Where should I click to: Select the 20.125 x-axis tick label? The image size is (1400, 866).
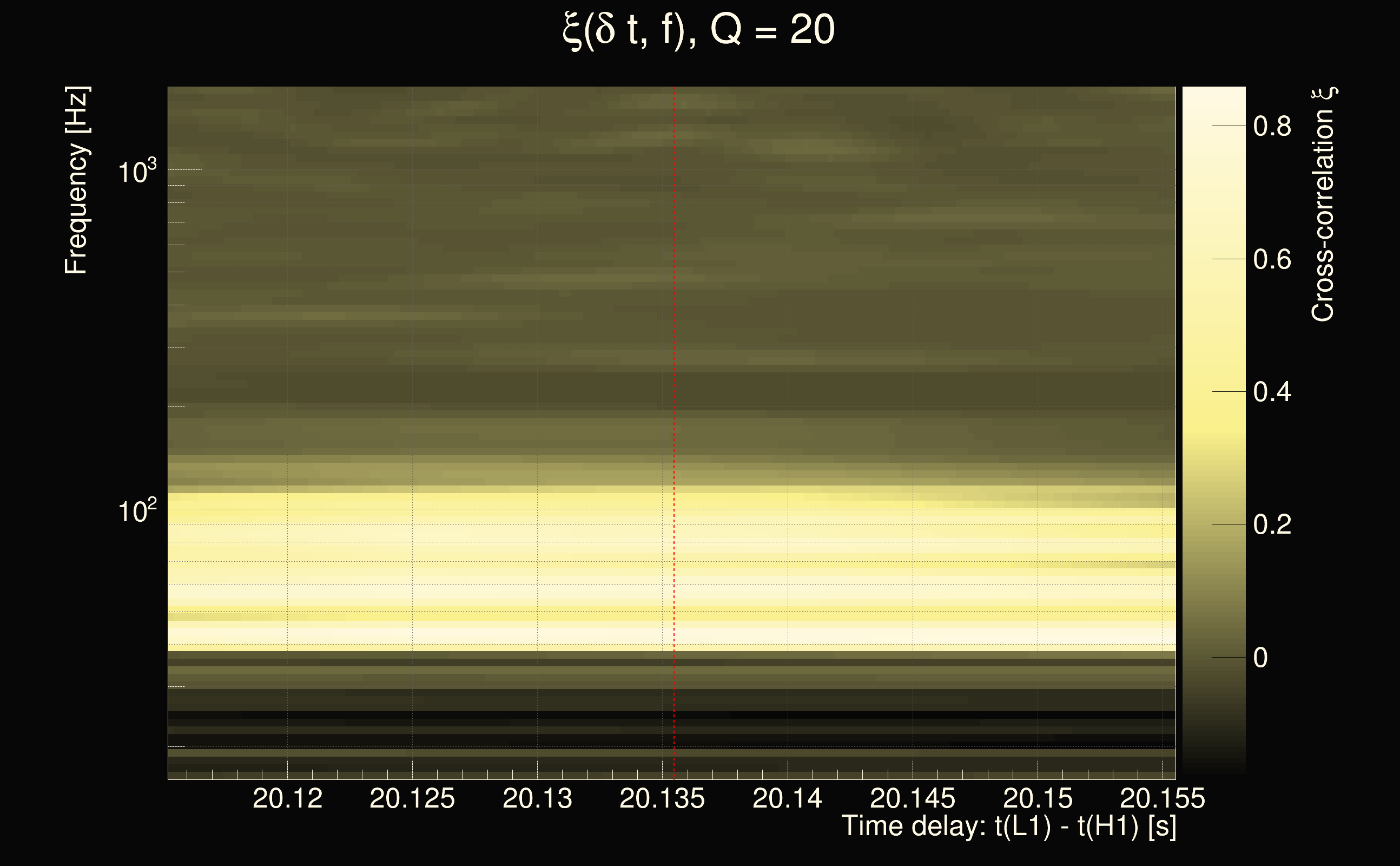412,798
